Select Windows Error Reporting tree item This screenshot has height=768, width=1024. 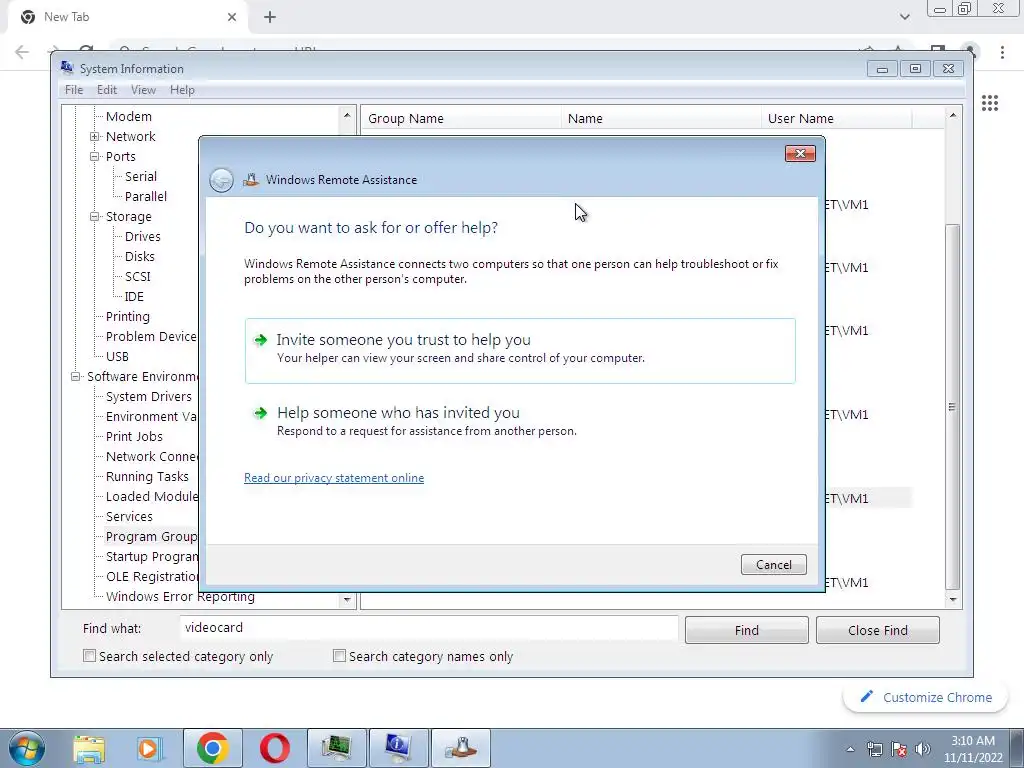[180, 597]
